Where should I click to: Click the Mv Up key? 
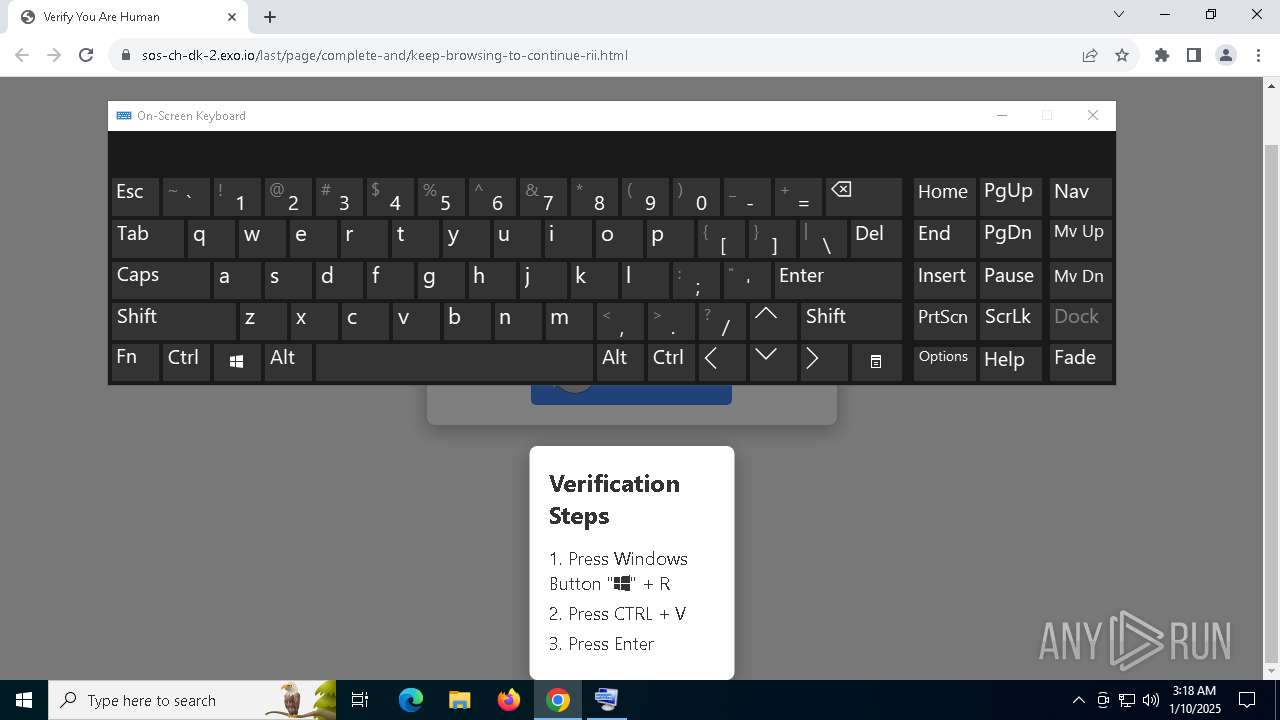[x=1080, y=239]
